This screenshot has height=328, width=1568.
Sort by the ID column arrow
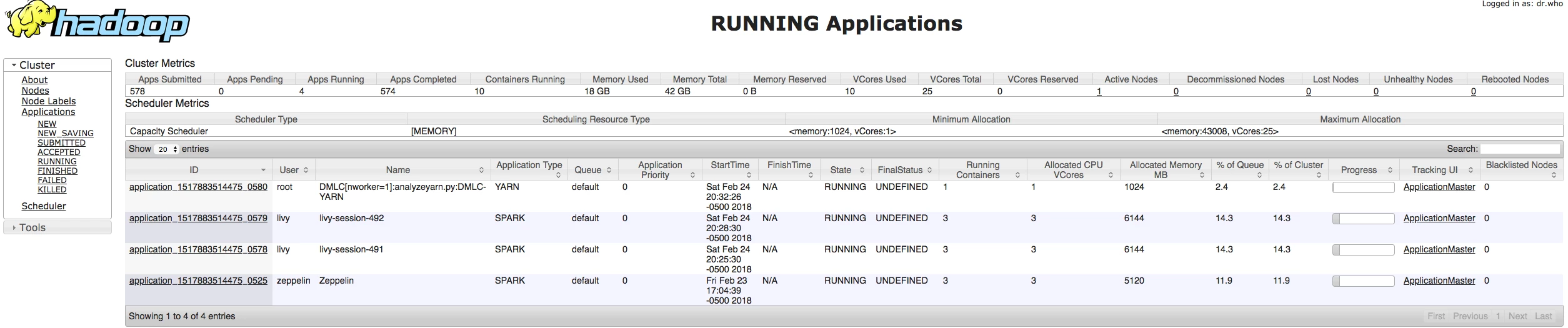(x=263, y=170)
